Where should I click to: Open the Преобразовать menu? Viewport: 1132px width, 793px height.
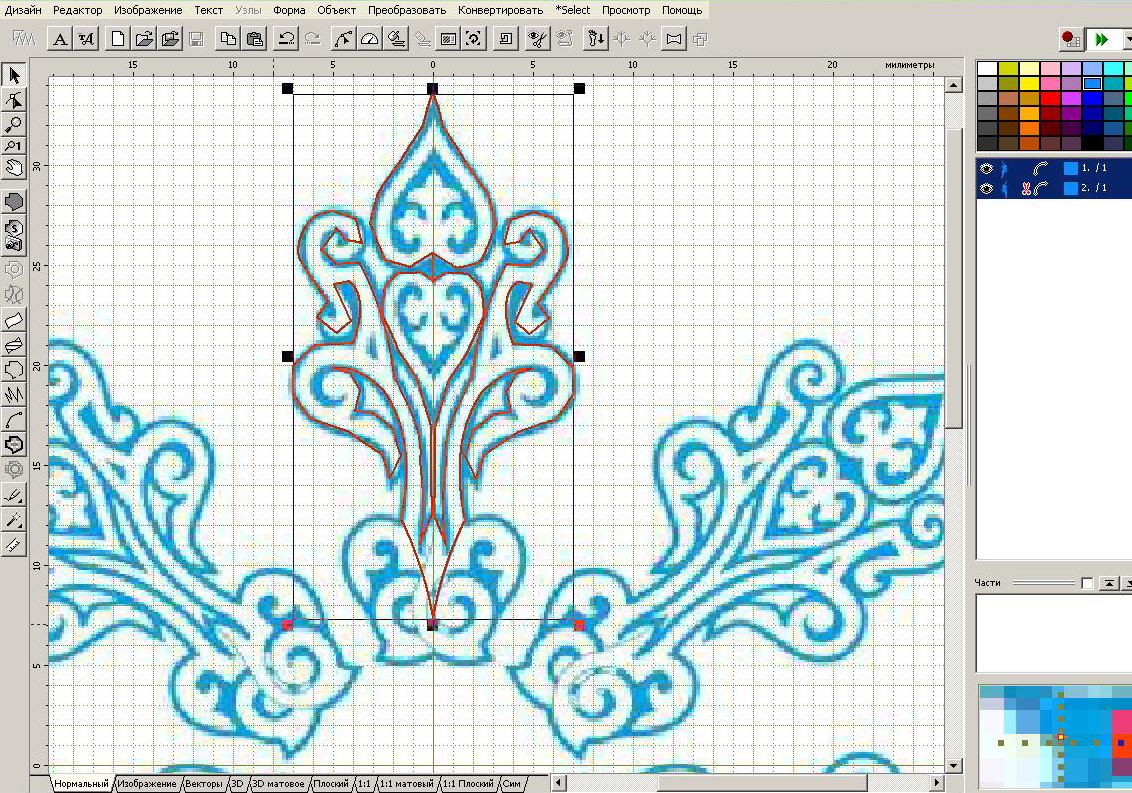coord(407,10)
